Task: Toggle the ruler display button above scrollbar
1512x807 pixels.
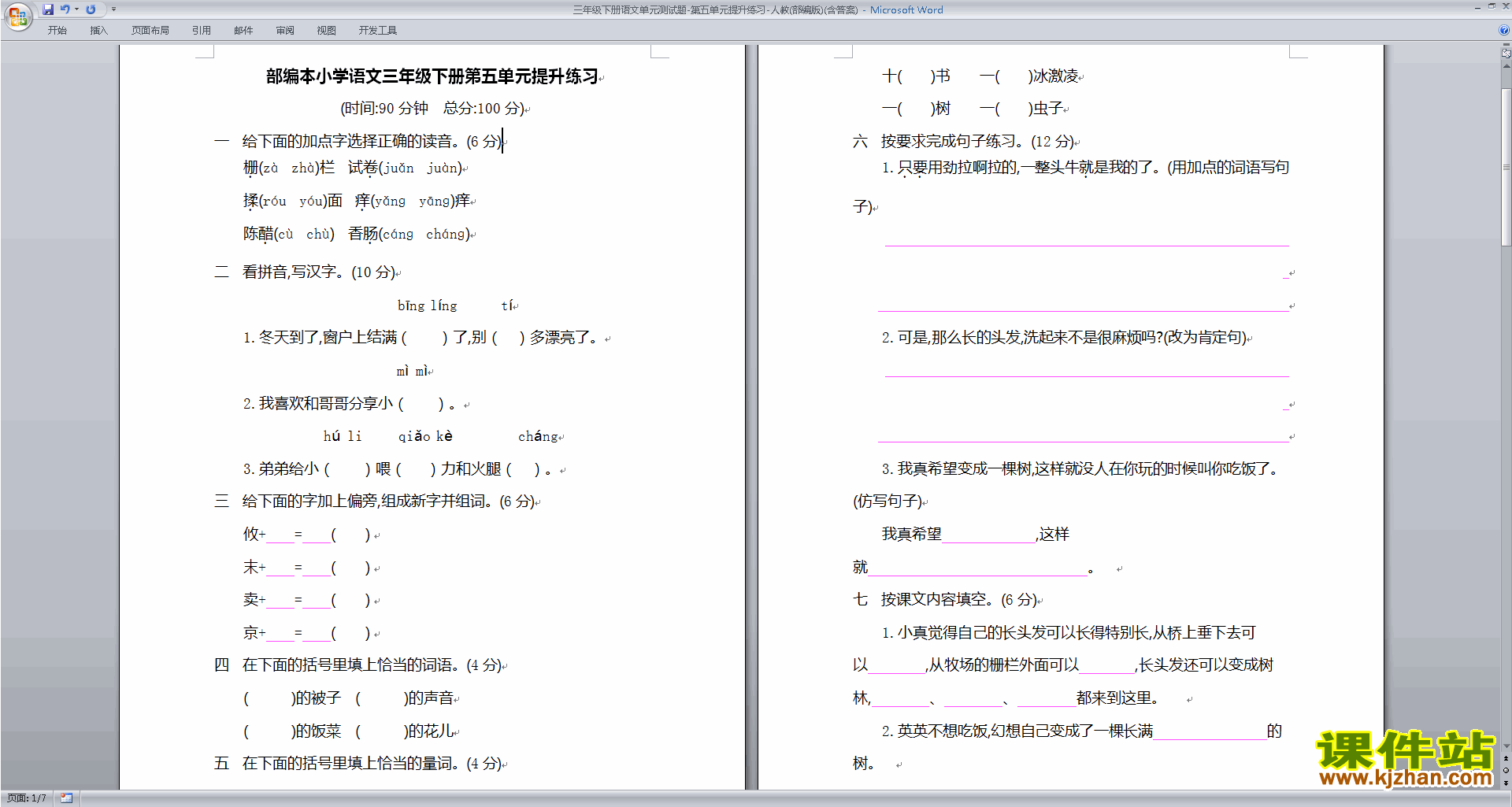Action: click(x=1506, y=54)
